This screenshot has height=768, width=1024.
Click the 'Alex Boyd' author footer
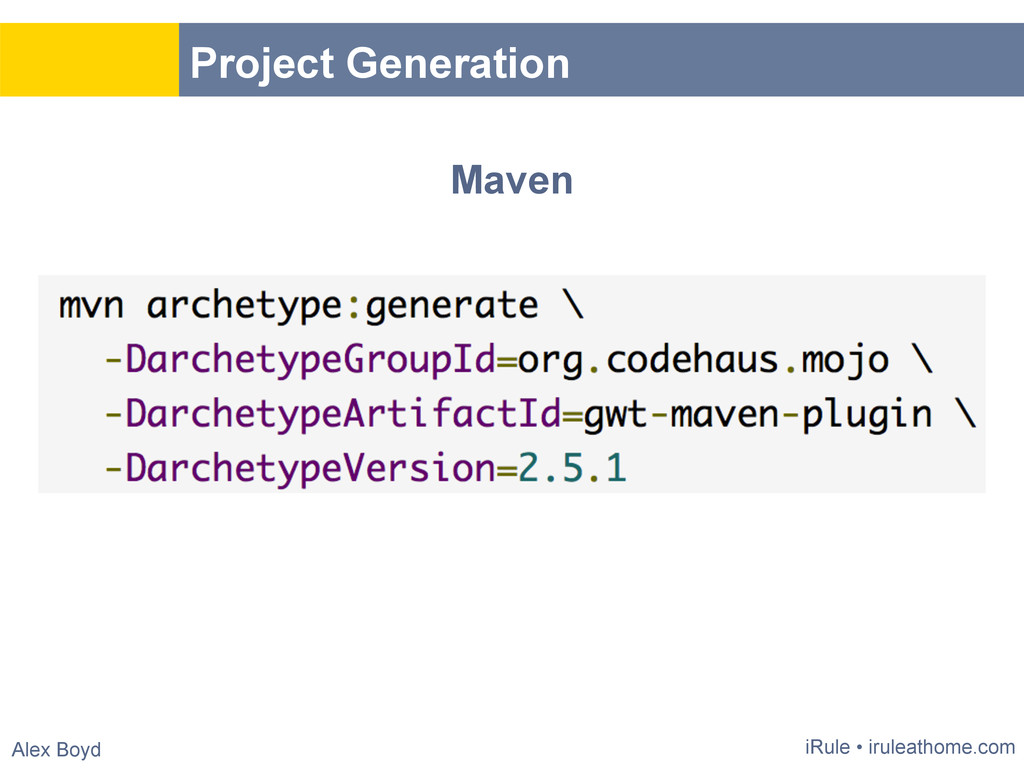point(56,749)
